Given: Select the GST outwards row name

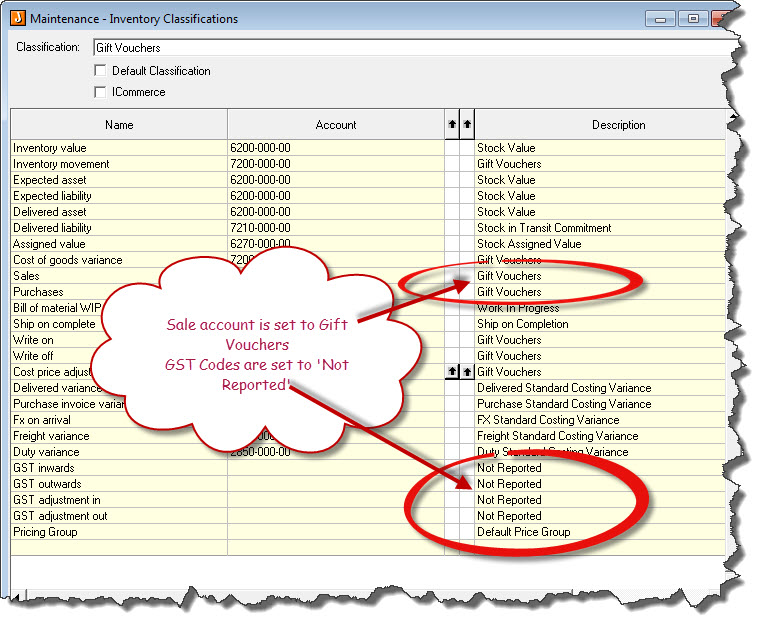Looking at the screenshot, I should [47, 484].
